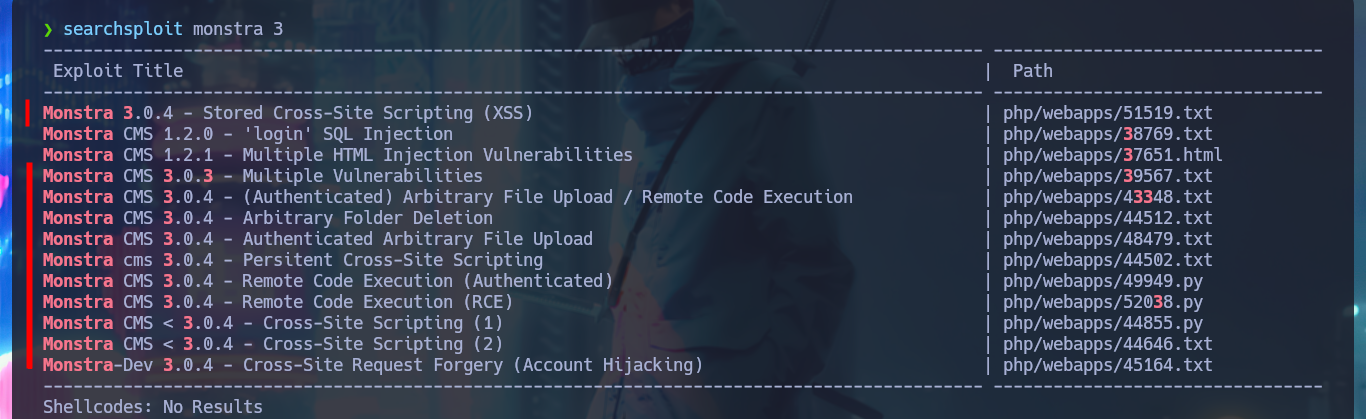Click the Exploit Title column header
1366x419 pixels.
(x=118, y=71)
